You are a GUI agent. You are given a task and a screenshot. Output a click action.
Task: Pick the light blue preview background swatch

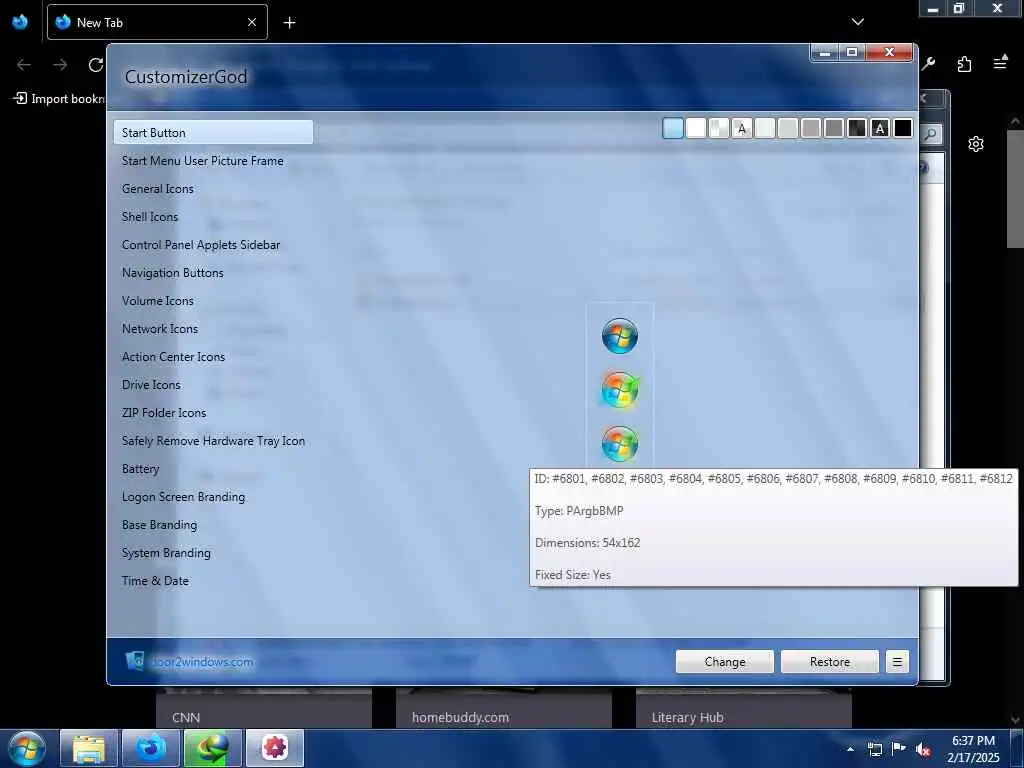click(x=673, y=129)
